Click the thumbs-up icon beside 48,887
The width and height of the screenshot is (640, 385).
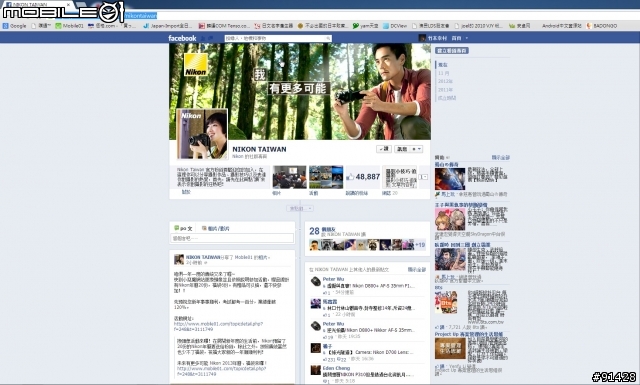350,177
